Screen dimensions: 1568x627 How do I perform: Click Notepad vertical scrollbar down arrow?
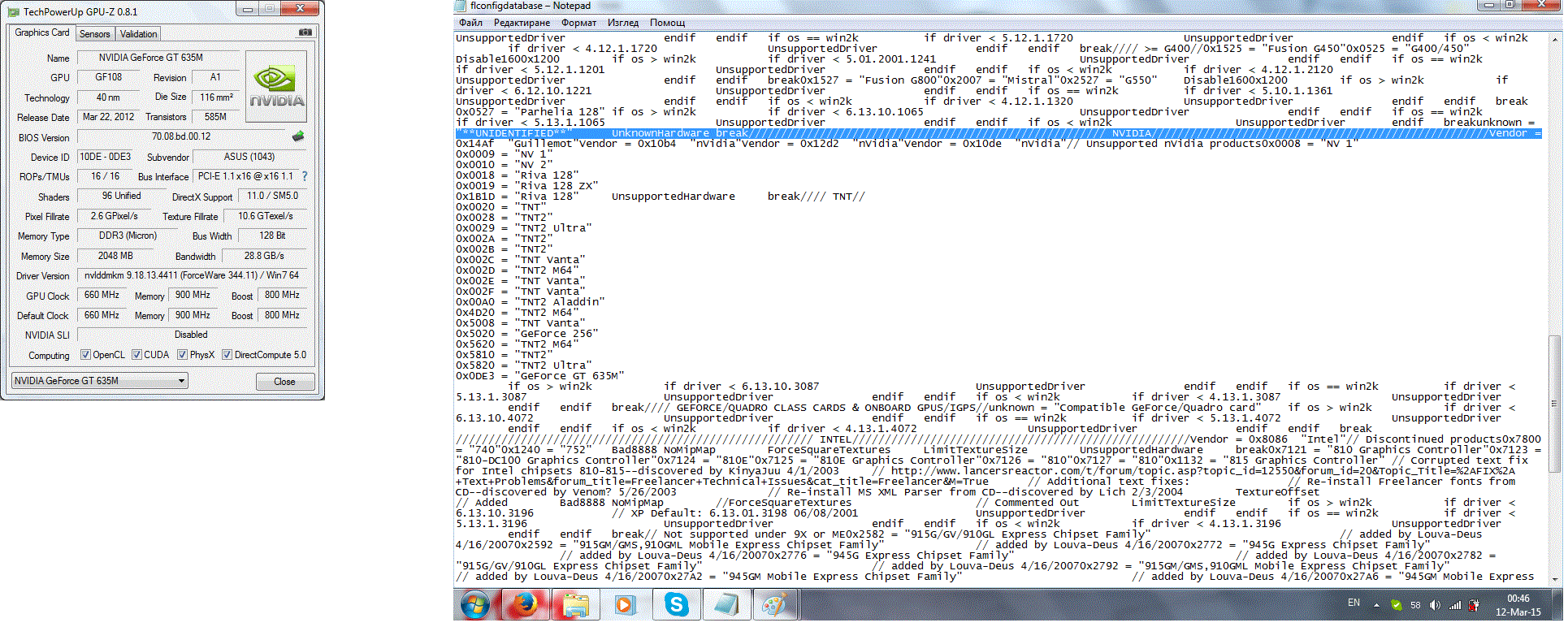tap(1554, 579)
